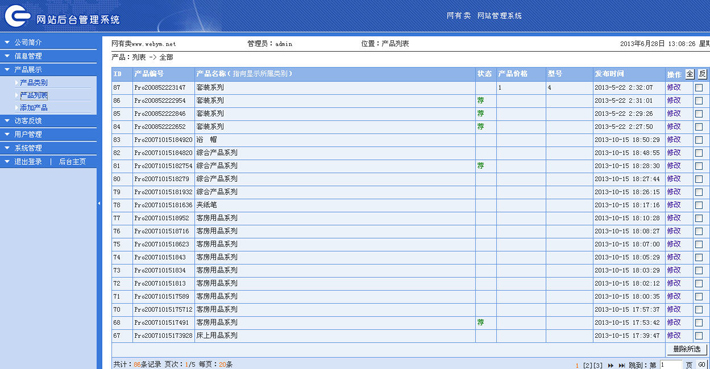Click 修改 for product ID 79
The image size is (710, 369).
(674, 192)
